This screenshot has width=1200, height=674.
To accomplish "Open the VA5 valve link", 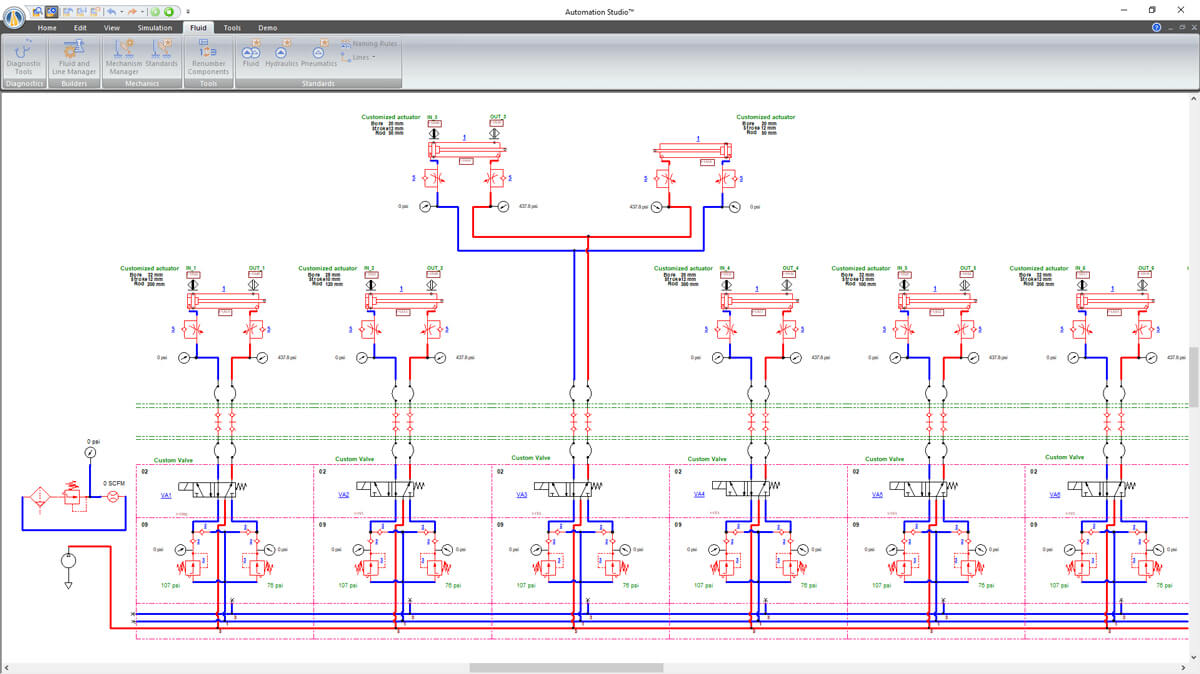I will pyautogui.click(x=877, y=494).
